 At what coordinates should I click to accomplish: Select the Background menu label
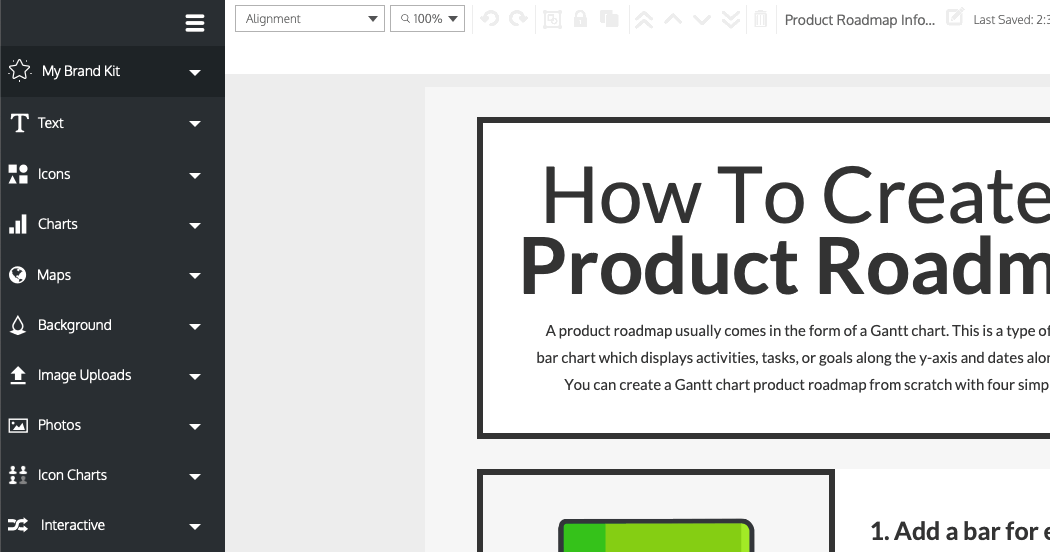pyautogui.click(x=75, y=326)
